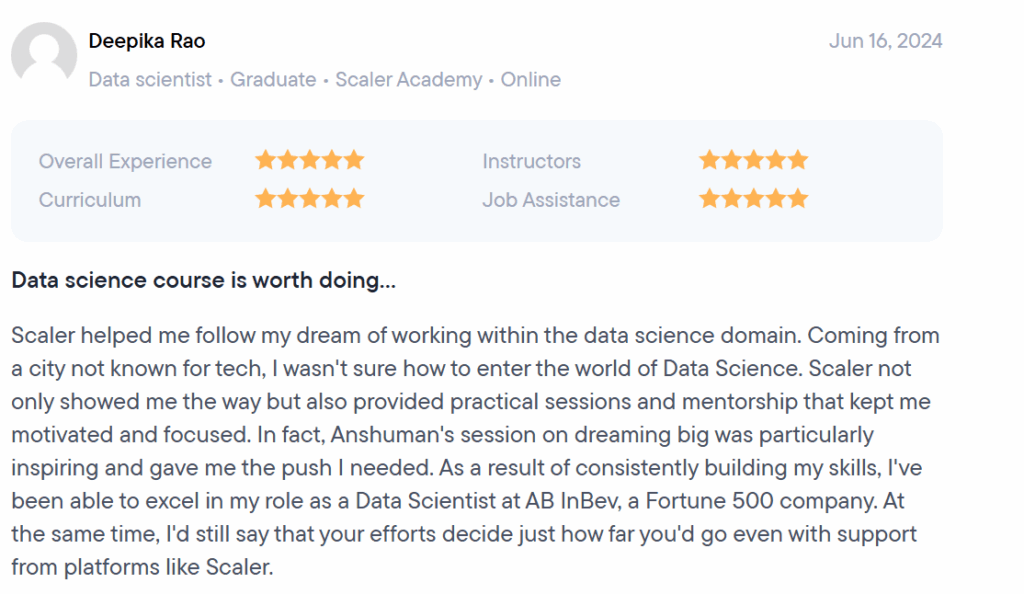Click Deepika Rao's profile avatar icon
Screen dimensions: 1024x594
pyautogui.click(x=44, y=55)
